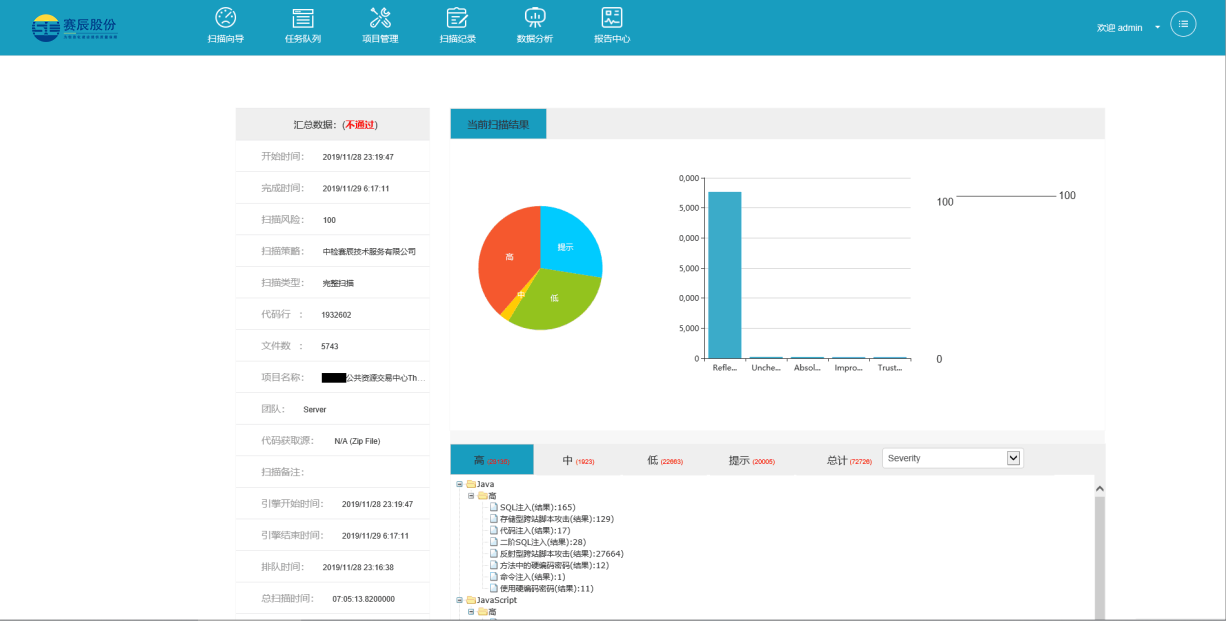Screen dimensions: 1226x623
Task: Open the Severity dropdown
Action: click(952, 458)
